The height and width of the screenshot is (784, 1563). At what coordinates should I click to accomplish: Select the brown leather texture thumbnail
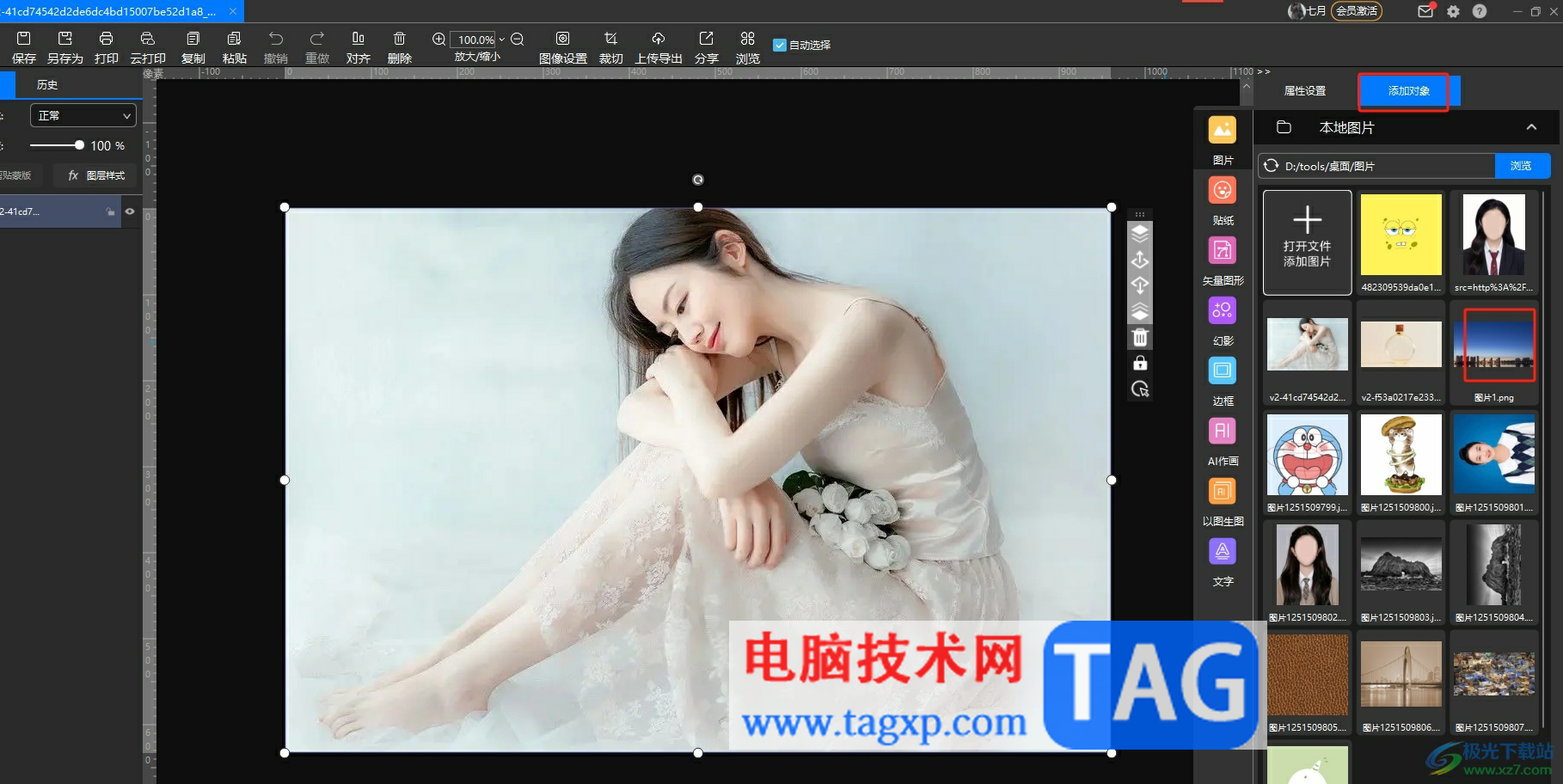(x=1307, y=675)
